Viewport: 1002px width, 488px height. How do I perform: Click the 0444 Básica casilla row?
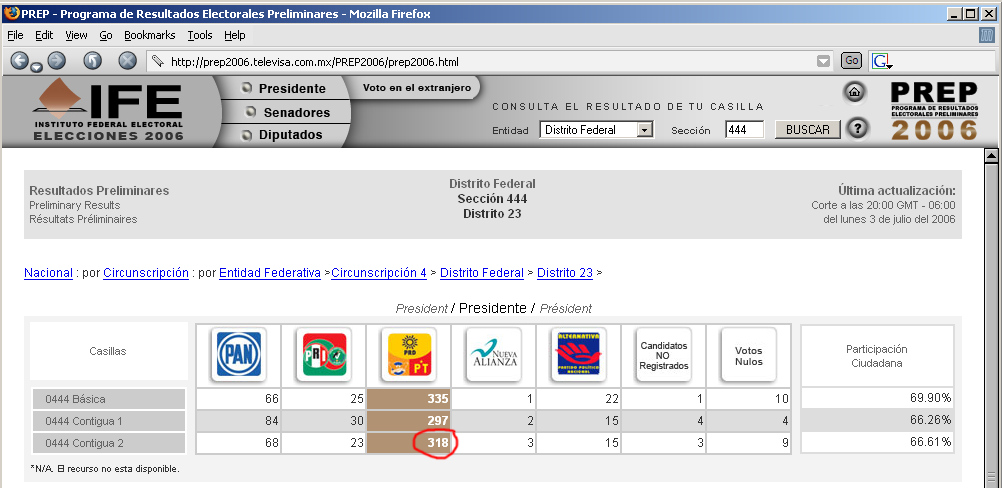(109, 399)
